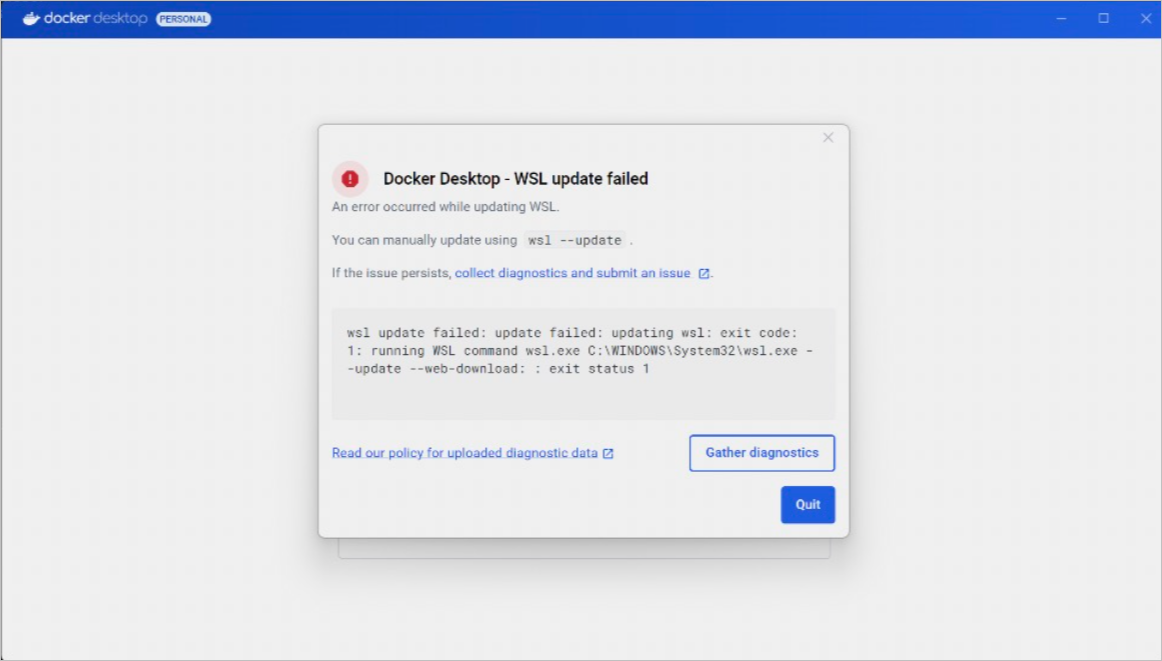This screenshot has width=1162, height=661.
Task: Click external-link icon beside submit an issue
Action: click(704, 274)
